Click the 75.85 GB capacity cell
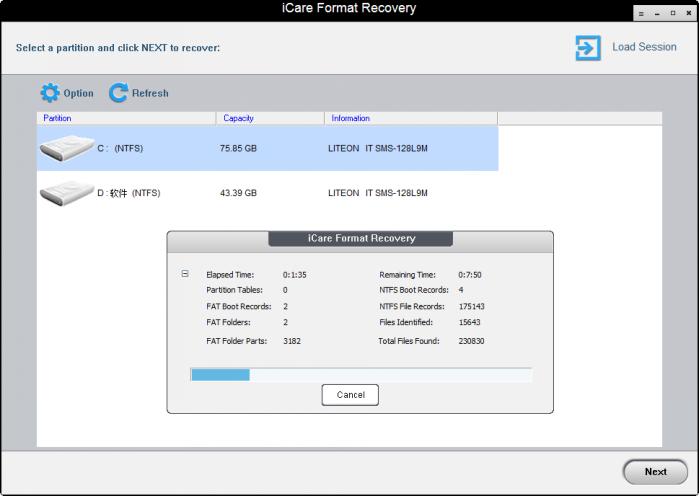Viewport: 699px width, 496px height. [238, 148]
